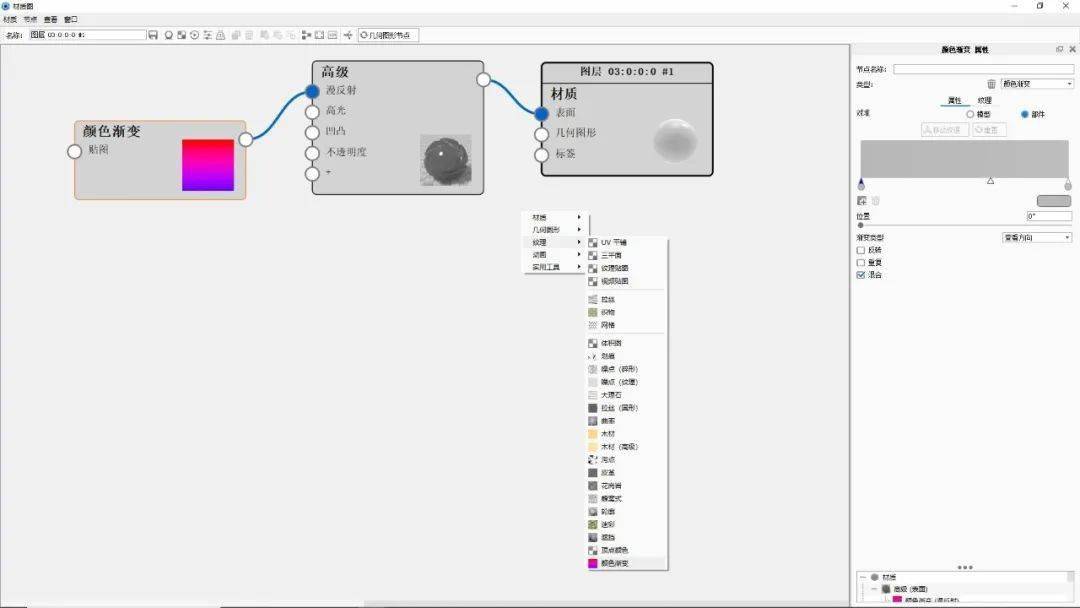This screenshot has height=608, width=1080.
Task: Click the Save icon on the toolbar
Action: 153,34
